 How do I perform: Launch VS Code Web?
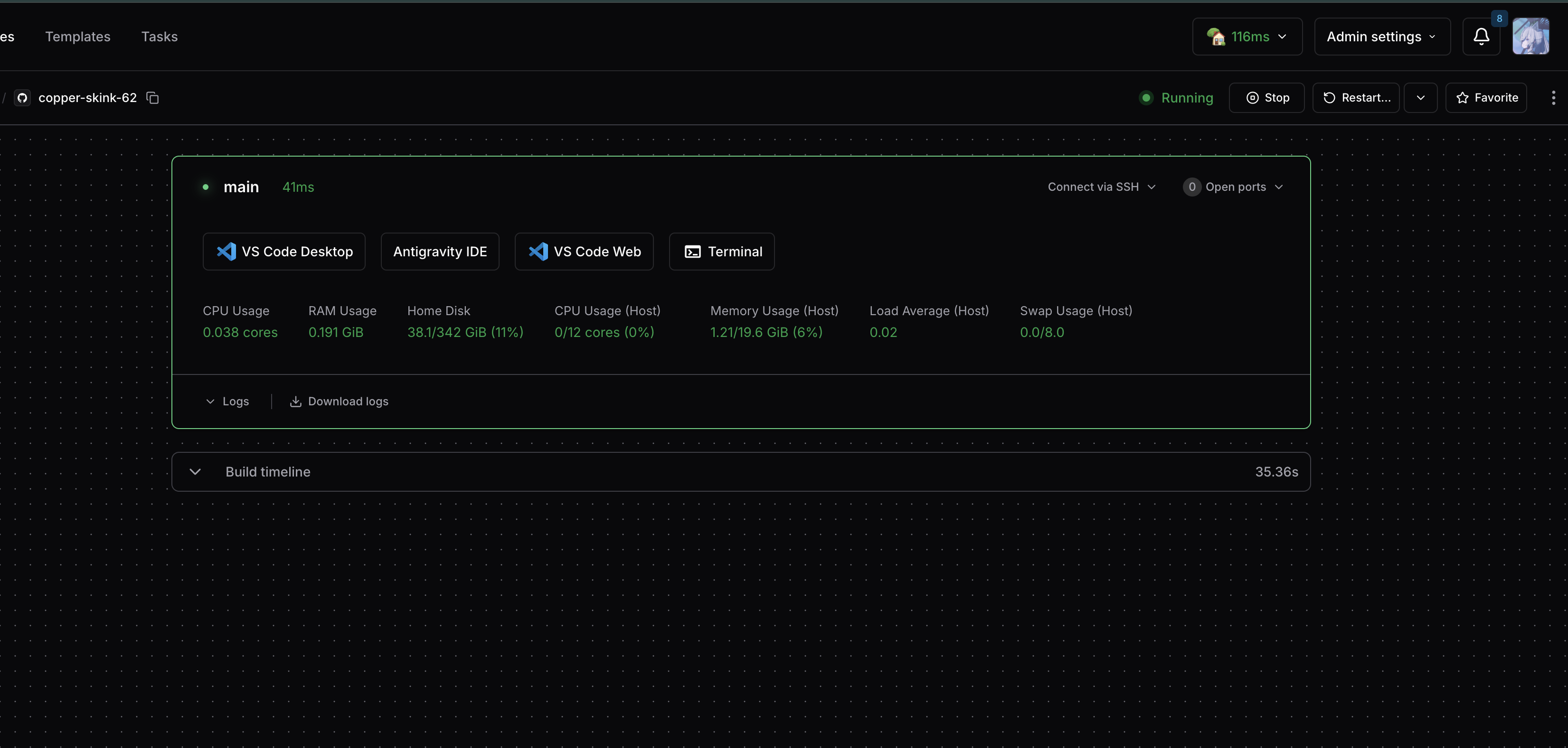coord(584,252)
